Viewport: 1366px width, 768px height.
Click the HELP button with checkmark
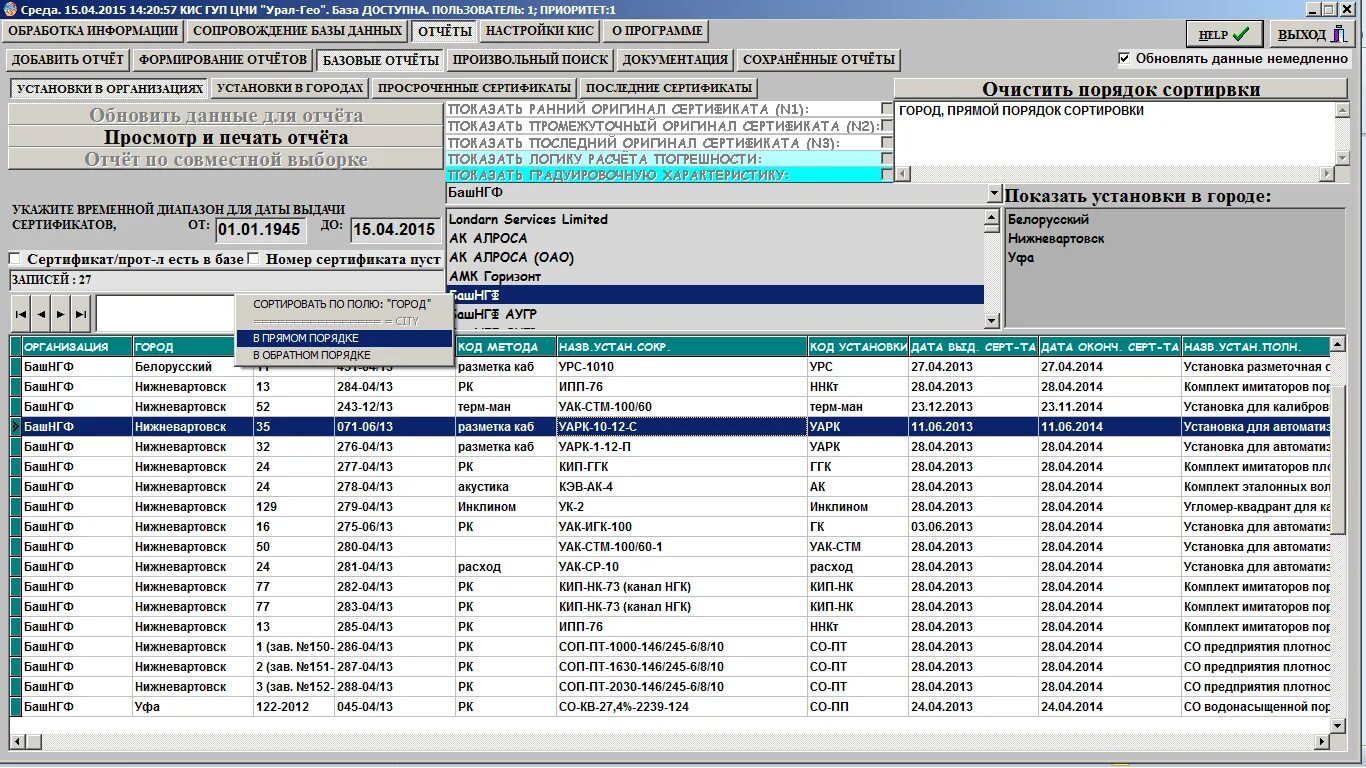[1224, 34]
